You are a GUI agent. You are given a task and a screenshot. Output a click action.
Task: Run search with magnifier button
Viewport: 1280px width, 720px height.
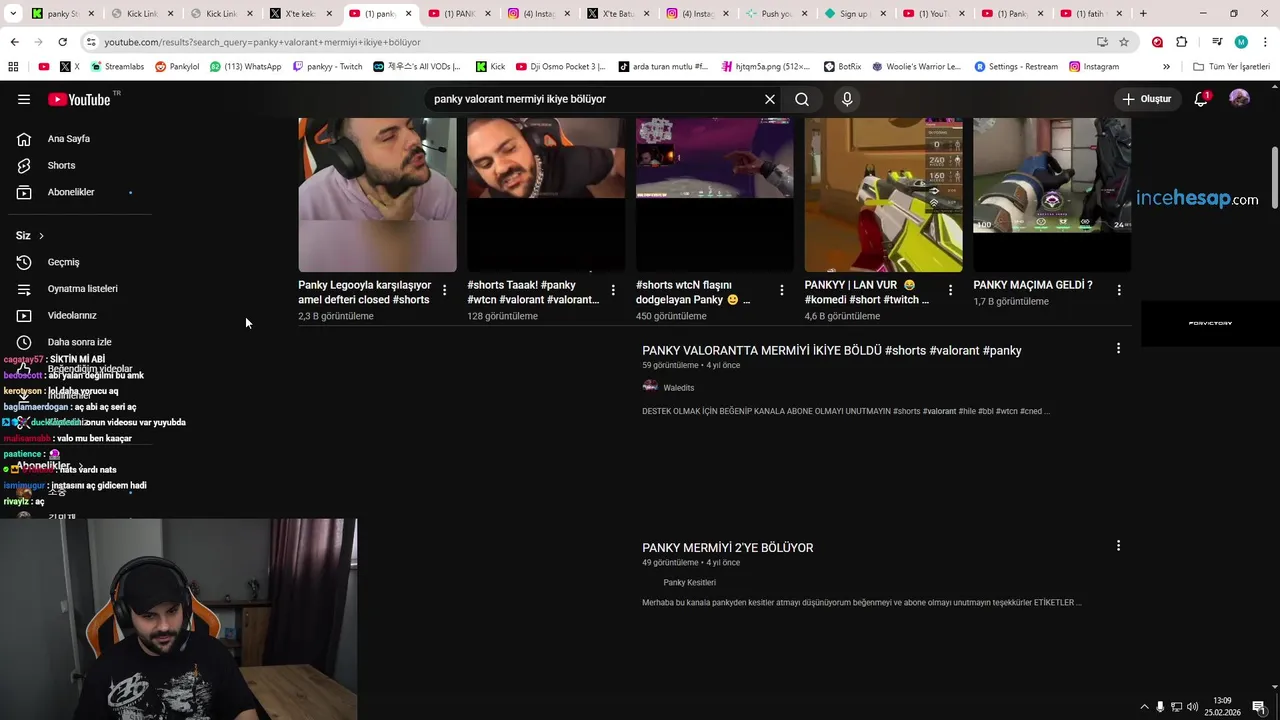tap(802, 99)
